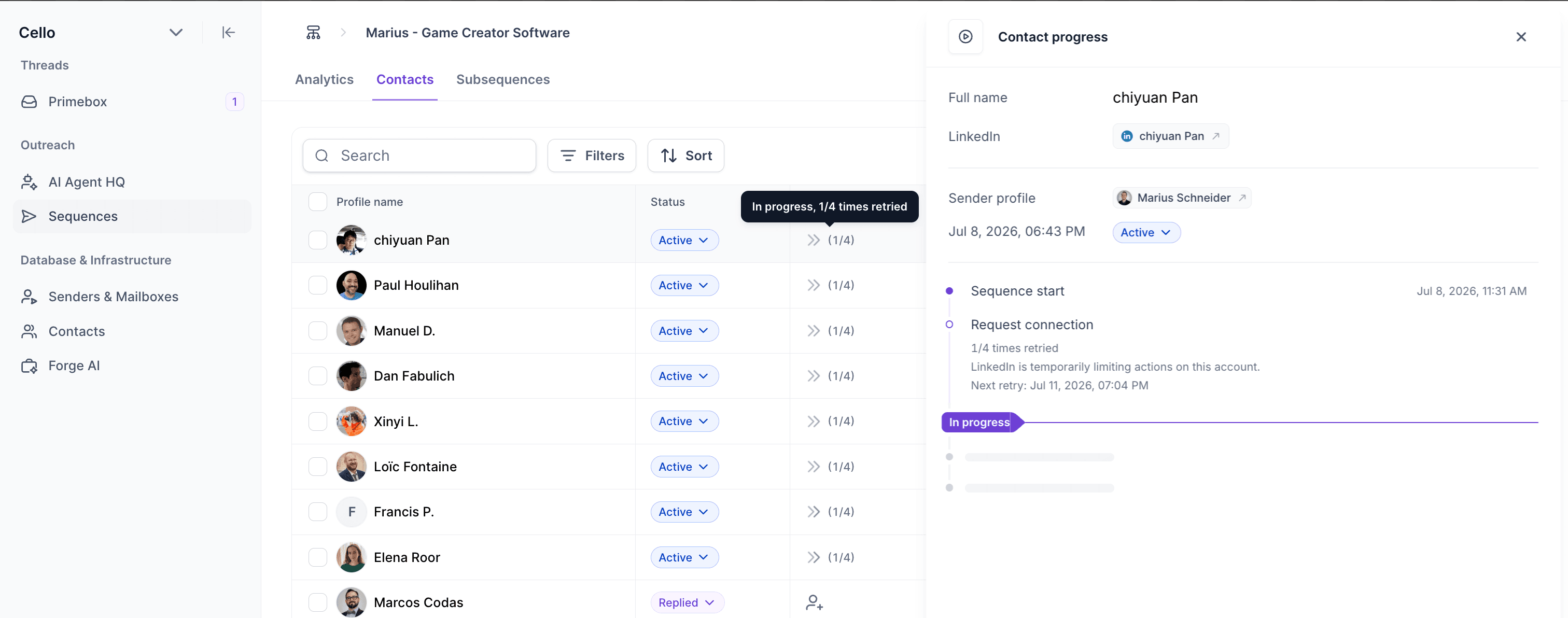Open Active dropdown in Contact progress panel
The image size is (1568, 618).
(x=1146, y=233)
